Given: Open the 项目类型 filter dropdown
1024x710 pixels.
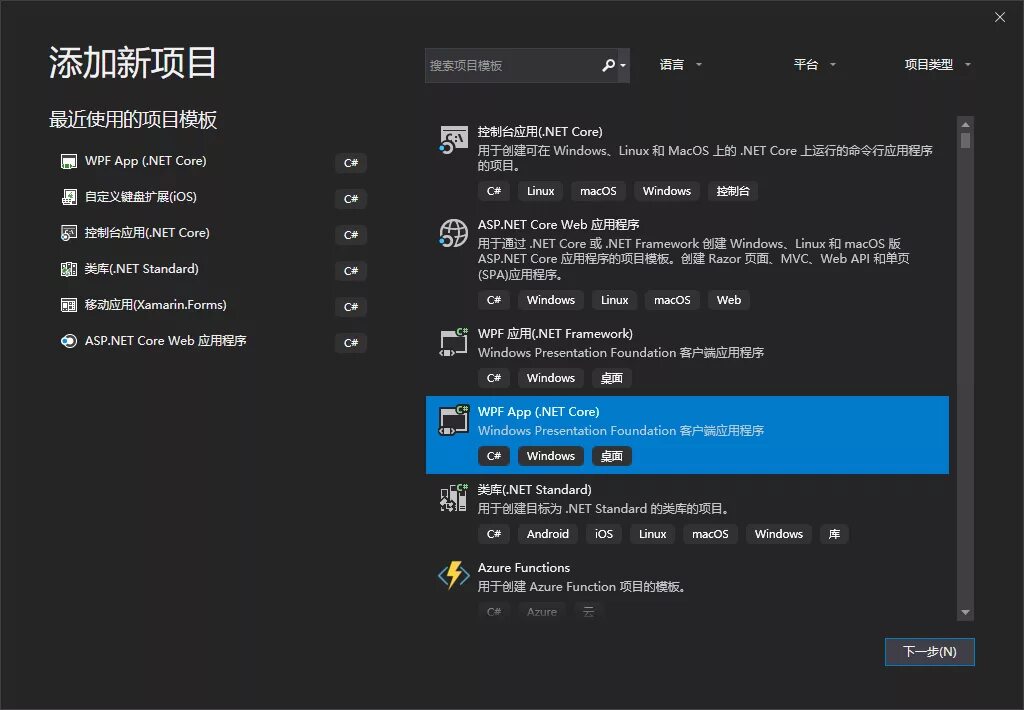Looking at the screenshot, I should click(x=937, y=65).
